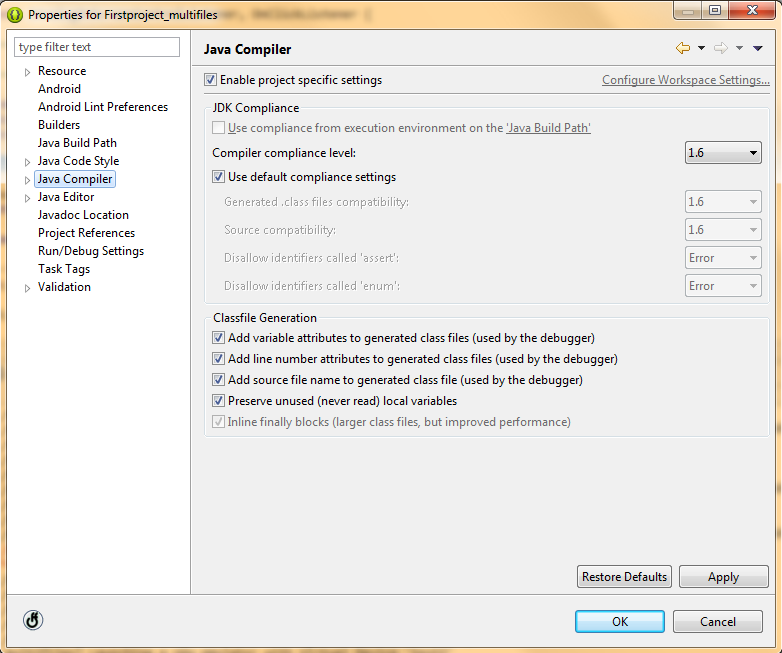Open Disallow identifiers called 'enum' dropdown

(723, 286)
